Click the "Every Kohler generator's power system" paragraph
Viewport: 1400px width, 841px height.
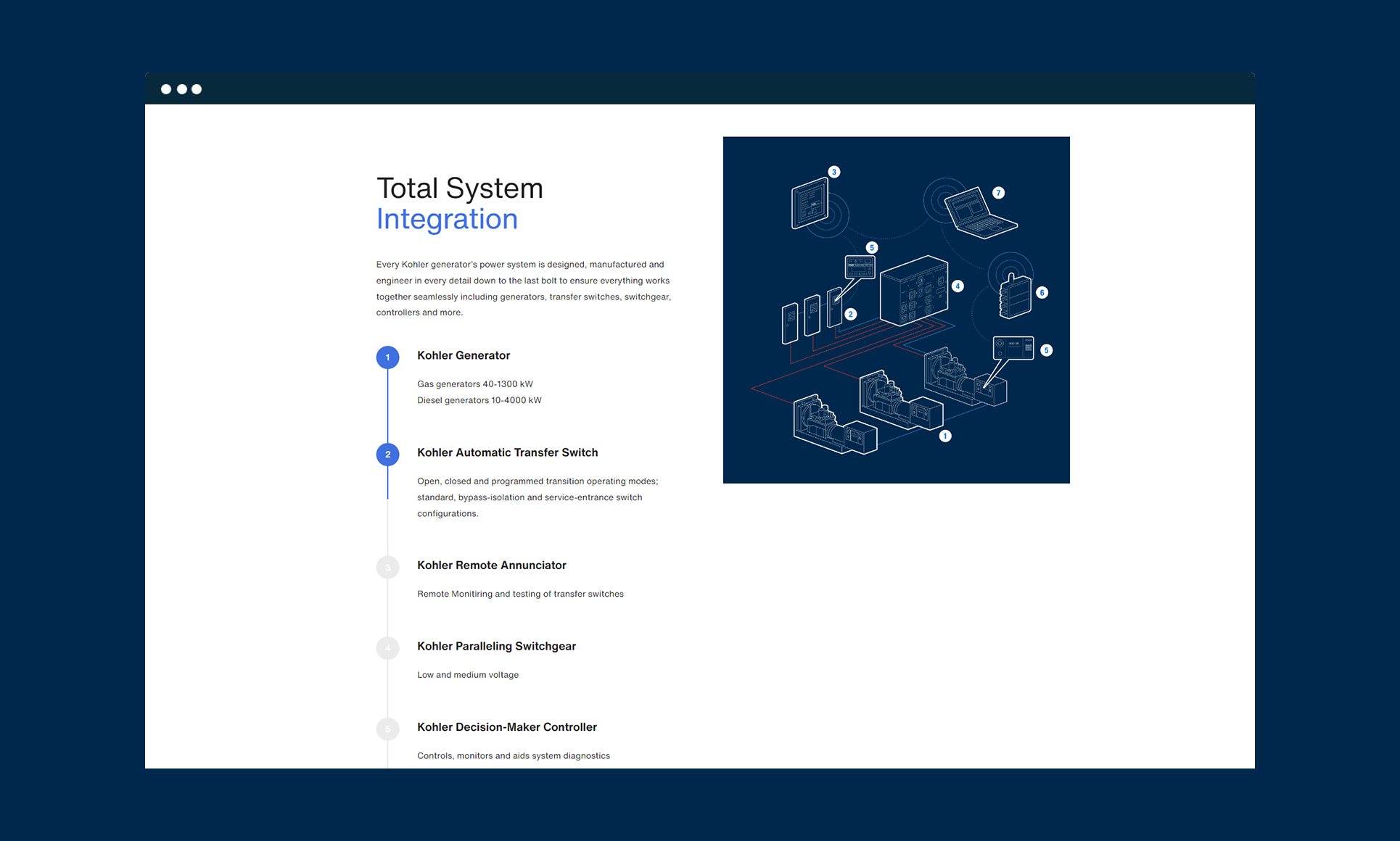524,289
